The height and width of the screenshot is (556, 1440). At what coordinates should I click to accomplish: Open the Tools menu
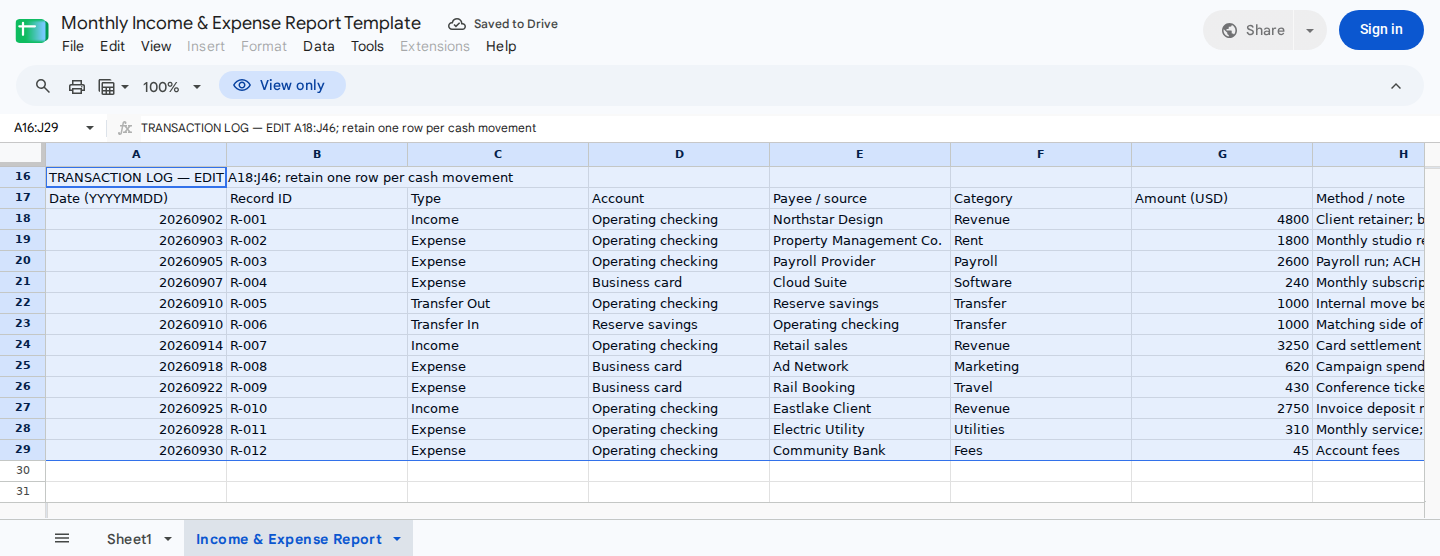[367, 46]
